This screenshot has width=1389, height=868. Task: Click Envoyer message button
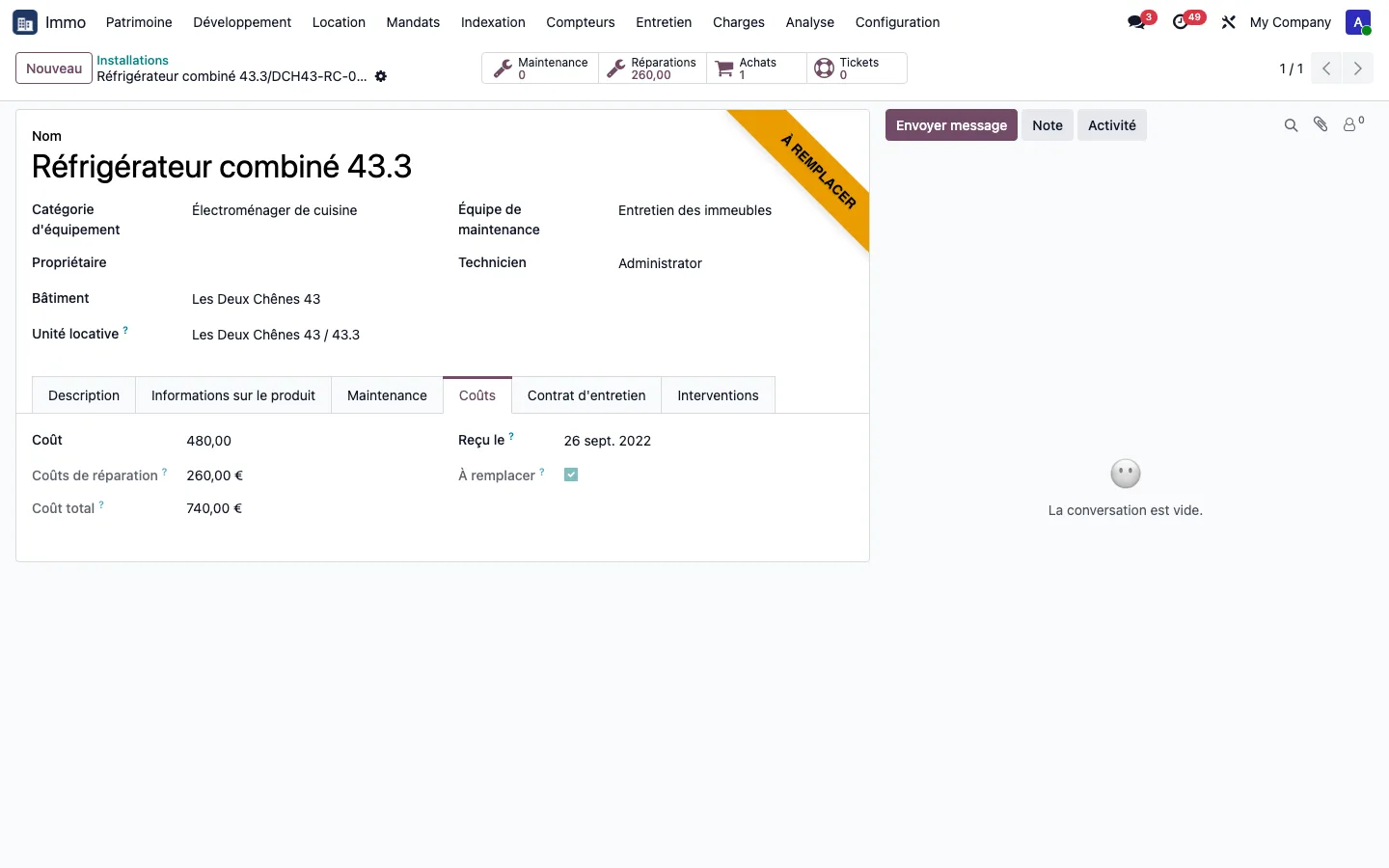tap(951, 125)
